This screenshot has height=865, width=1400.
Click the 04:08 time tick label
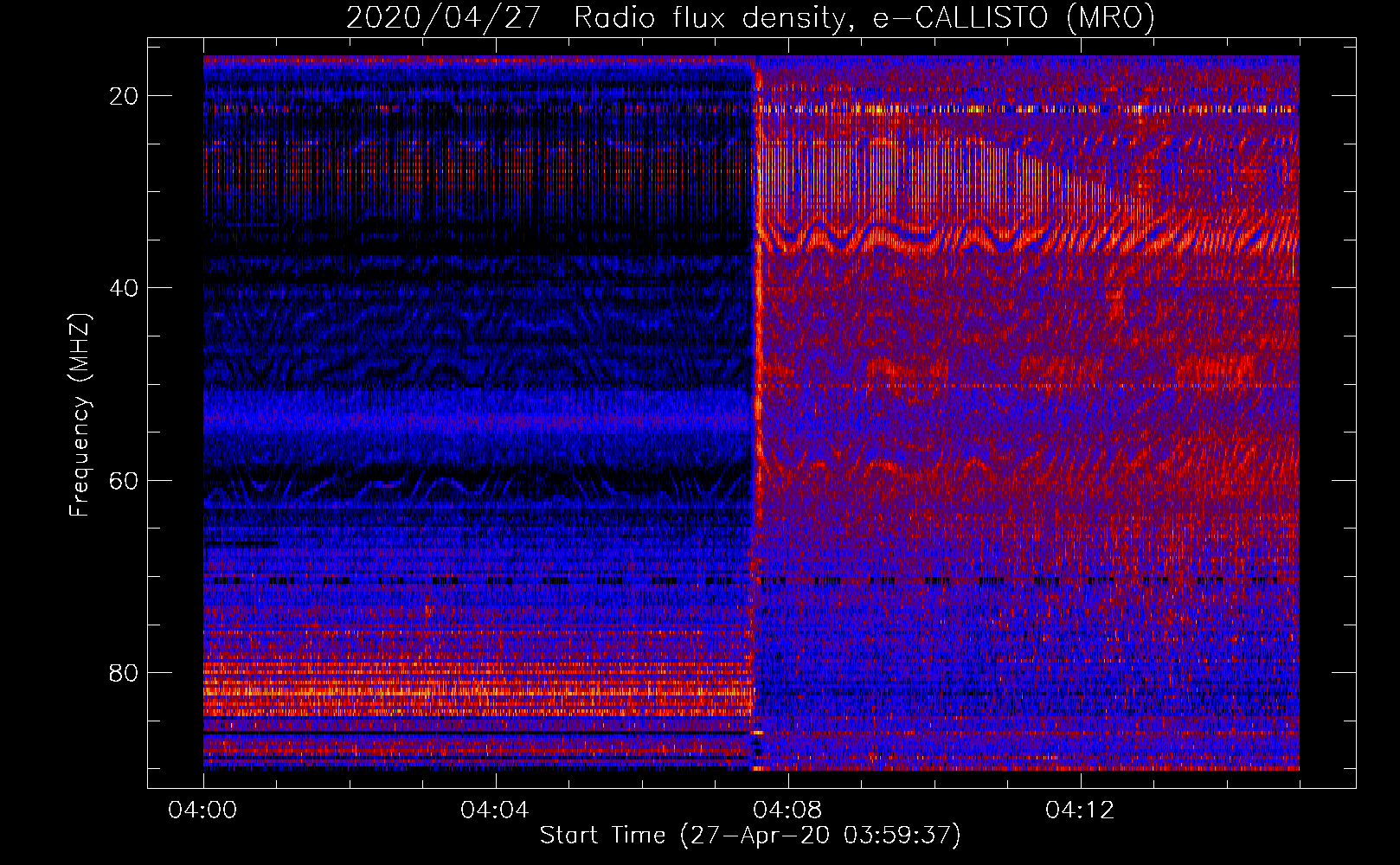point(787,811)
